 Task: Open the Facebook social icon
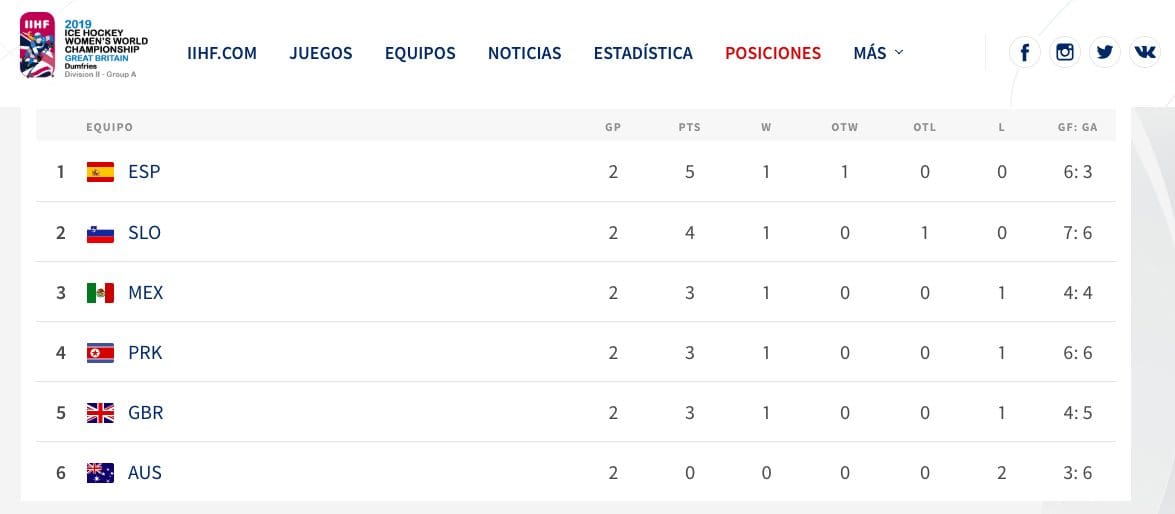click(x=1024, y=52)
